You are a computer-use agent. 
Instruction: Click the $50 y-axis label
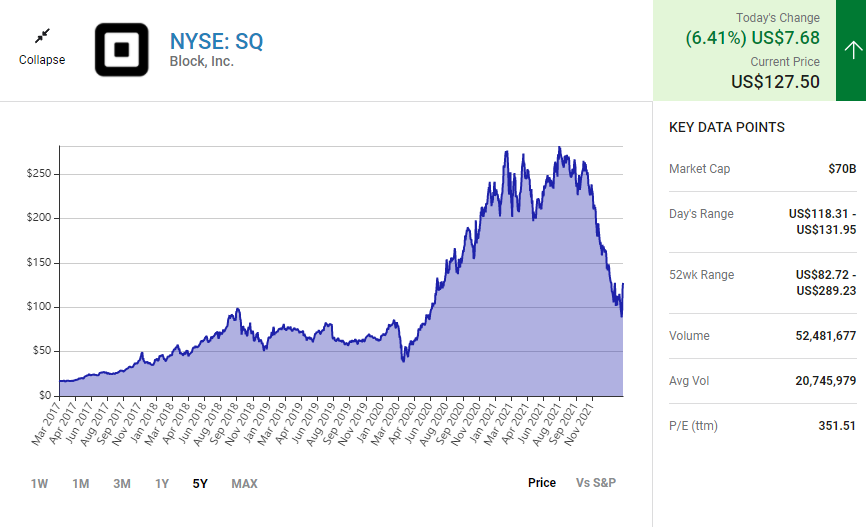coord(42,351)
